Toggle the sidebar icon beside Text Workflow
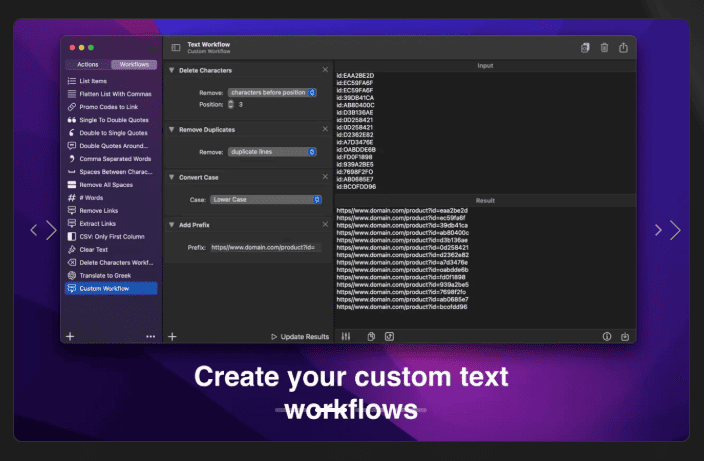This screenshot has width=704, height=461. pos(176,47)
